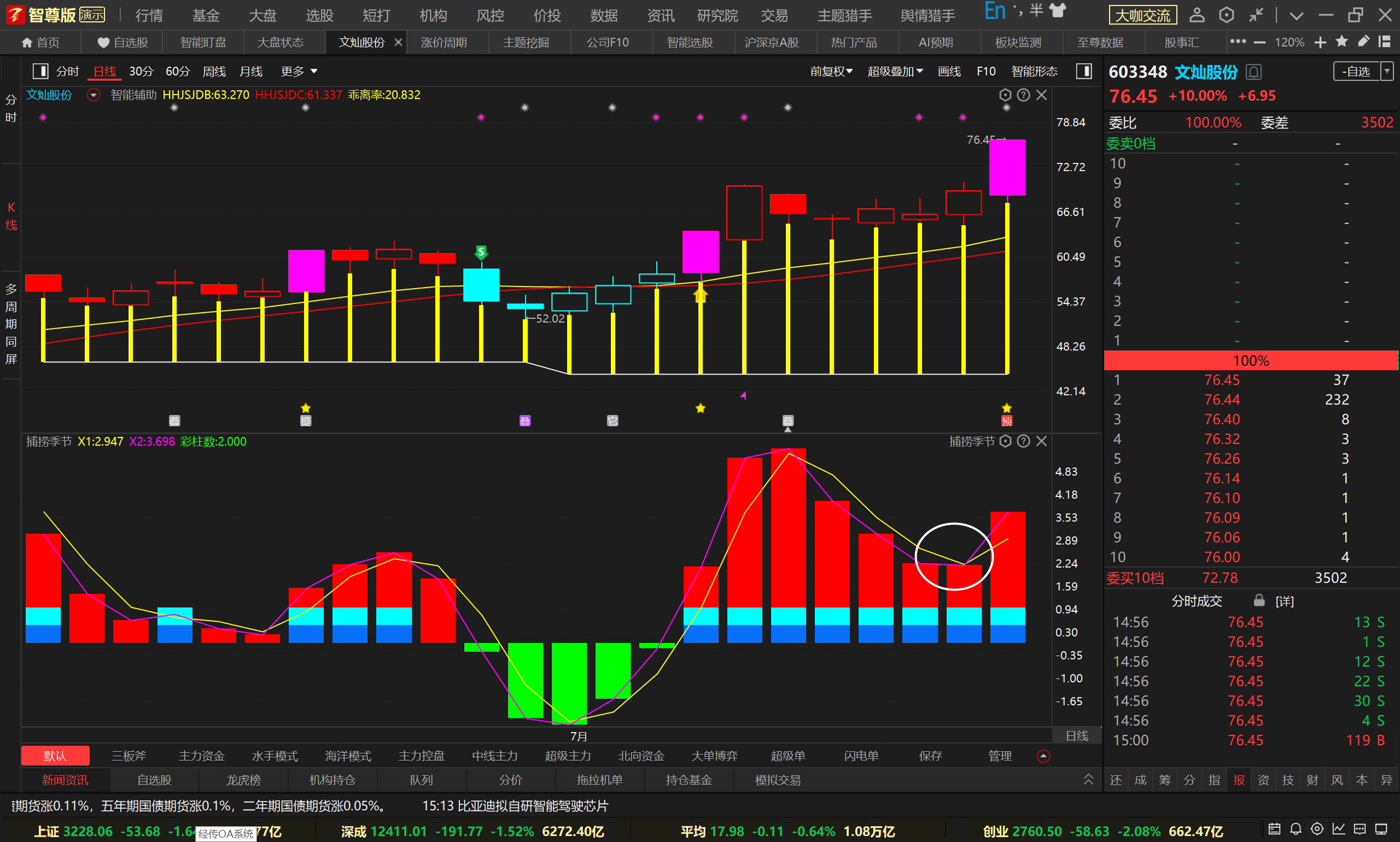
Task: Open the 行情 menu
Action: point(149,15)
